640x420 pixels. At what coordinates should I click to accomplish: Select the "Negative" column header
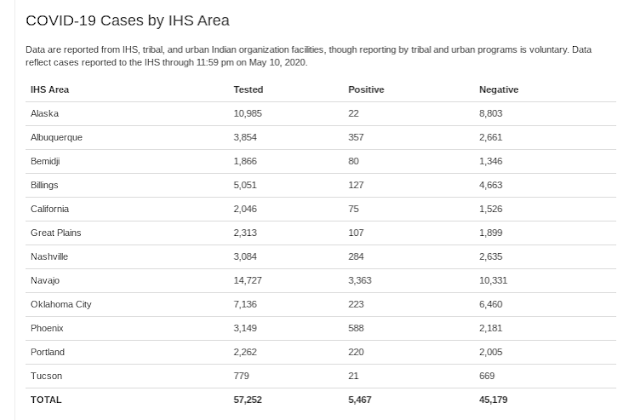point(499,90)
